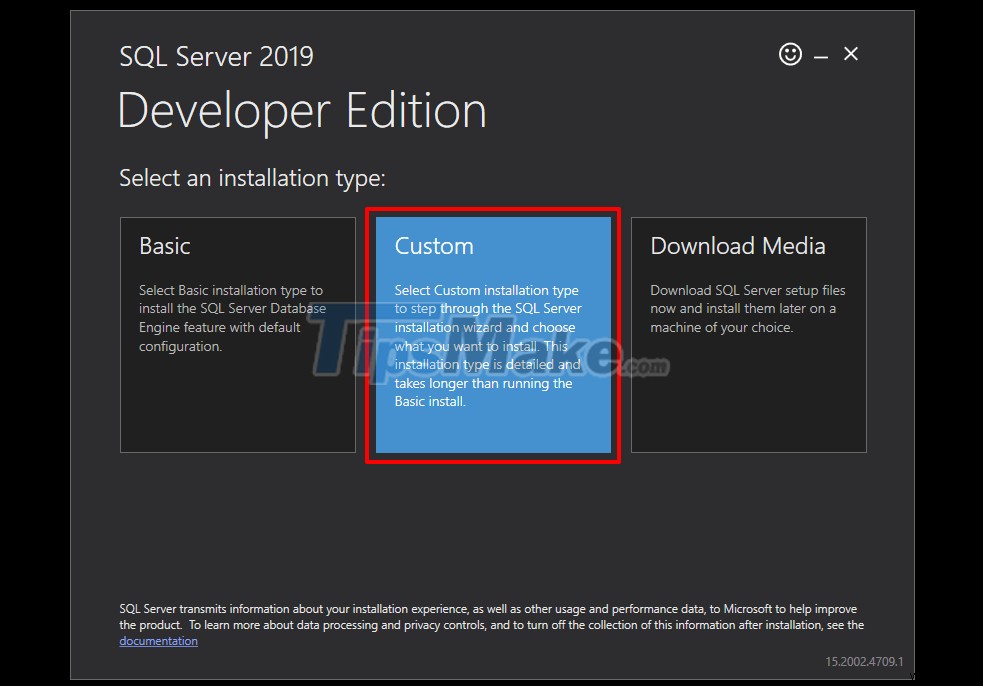The width and height of the screenshot is (983, 686).
Task: Open feedback via the emoji face in titlebar
Action: coord(790,54)
